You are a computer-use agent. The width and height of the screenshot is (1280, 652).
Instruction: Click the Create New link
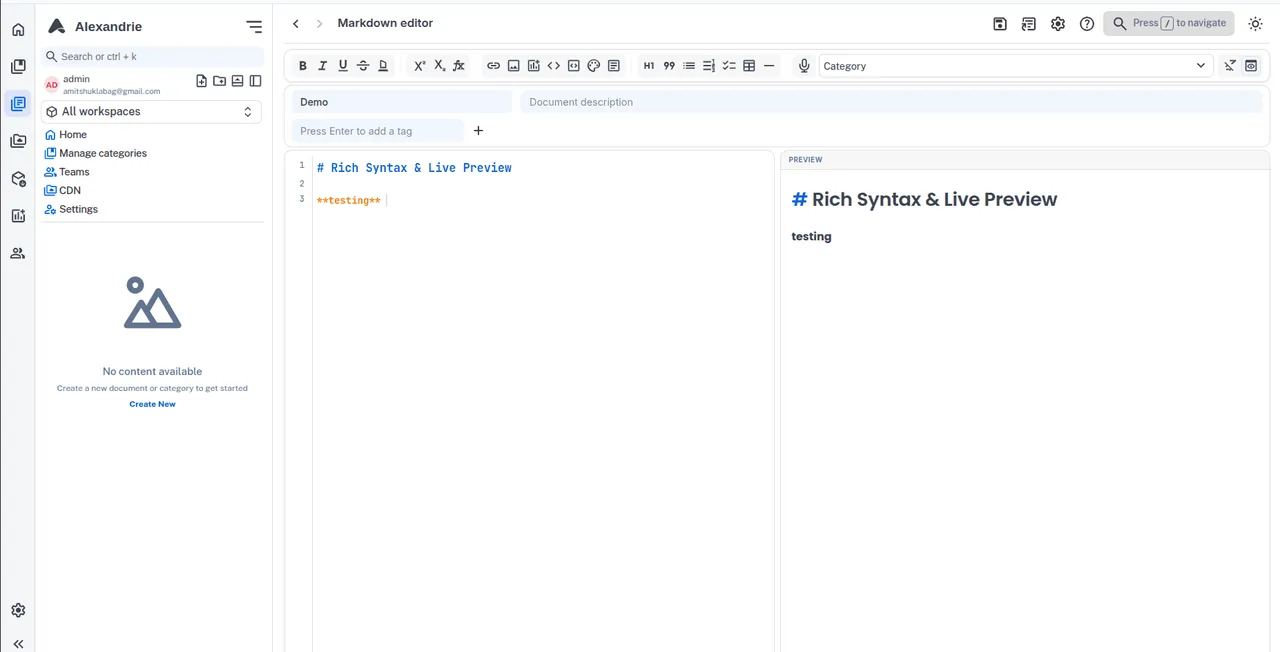pos(152,404)
